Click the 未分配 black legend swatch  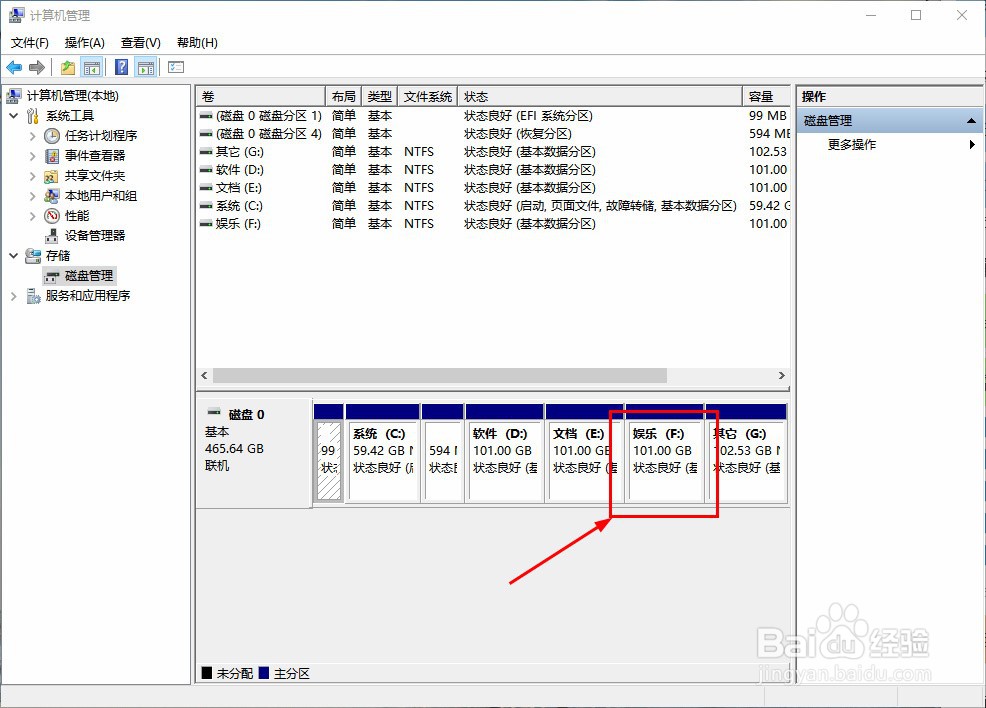coord(207,673)
